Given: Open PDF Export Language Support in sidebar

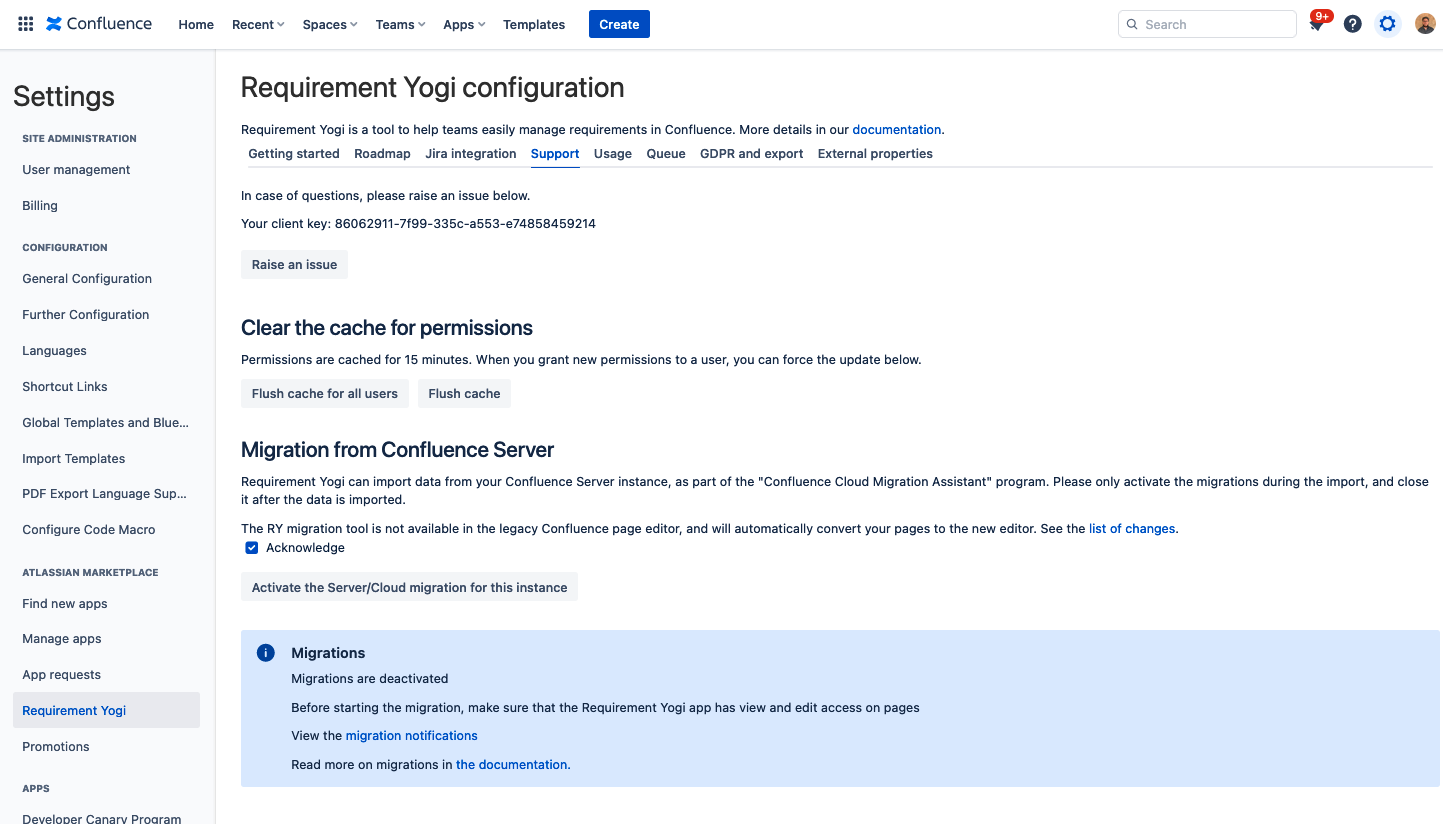Looking at the screenshot, I should click(x=106, y=494).
